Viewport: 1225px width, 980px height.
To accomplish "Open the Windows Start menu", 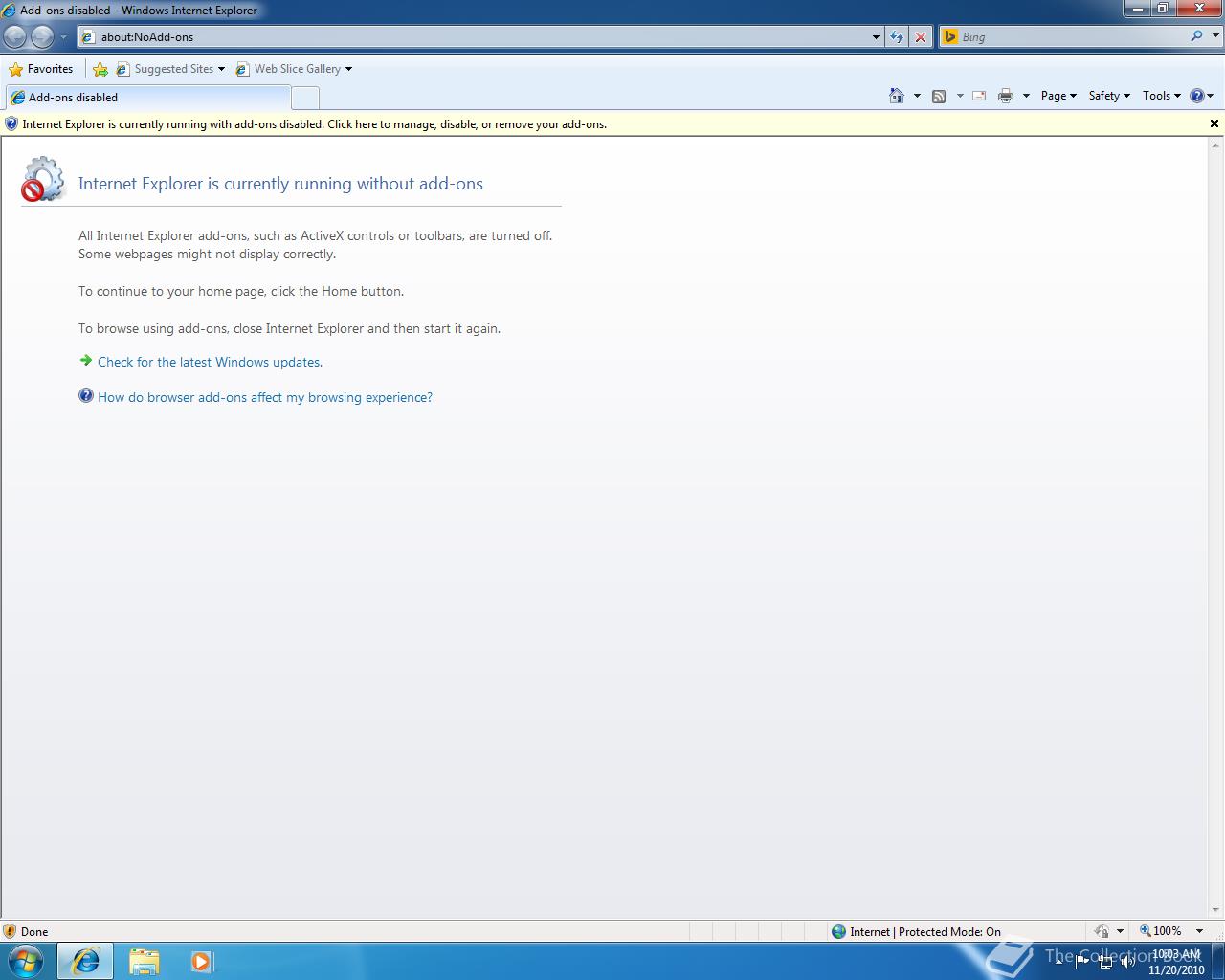I will point(26,961).
